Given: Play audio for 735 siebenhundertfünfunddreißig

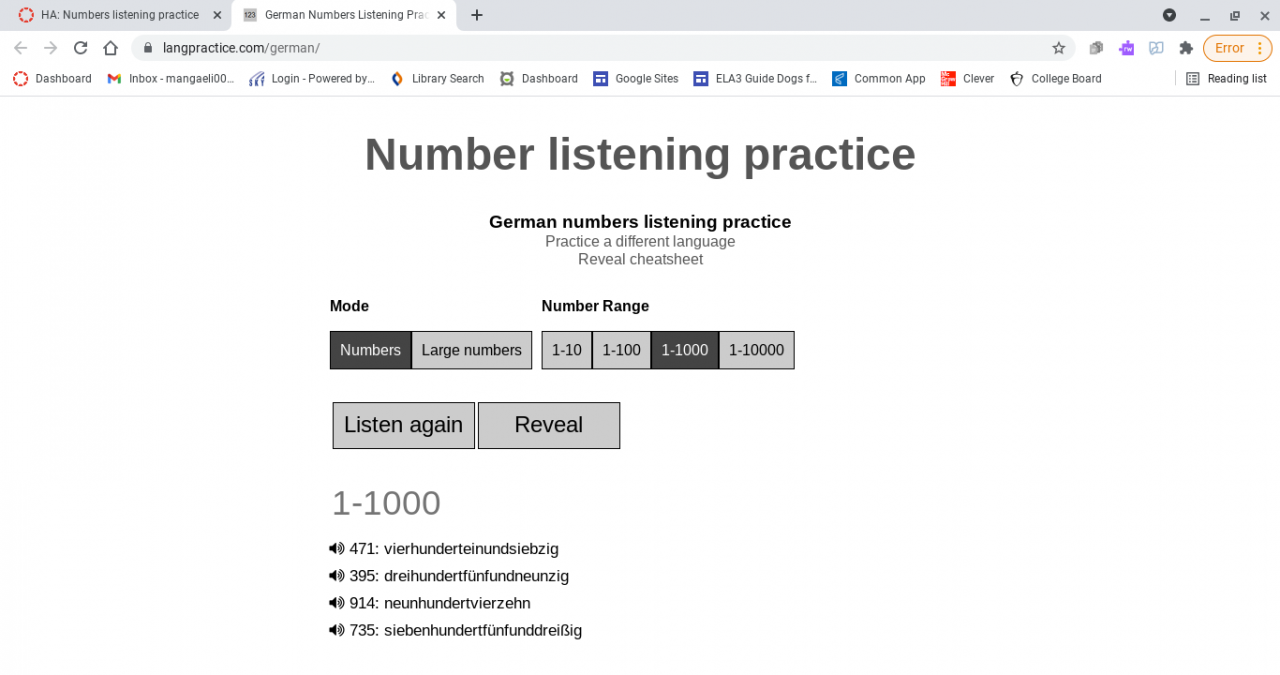Looking at the screenshot, I should (336, 629).
